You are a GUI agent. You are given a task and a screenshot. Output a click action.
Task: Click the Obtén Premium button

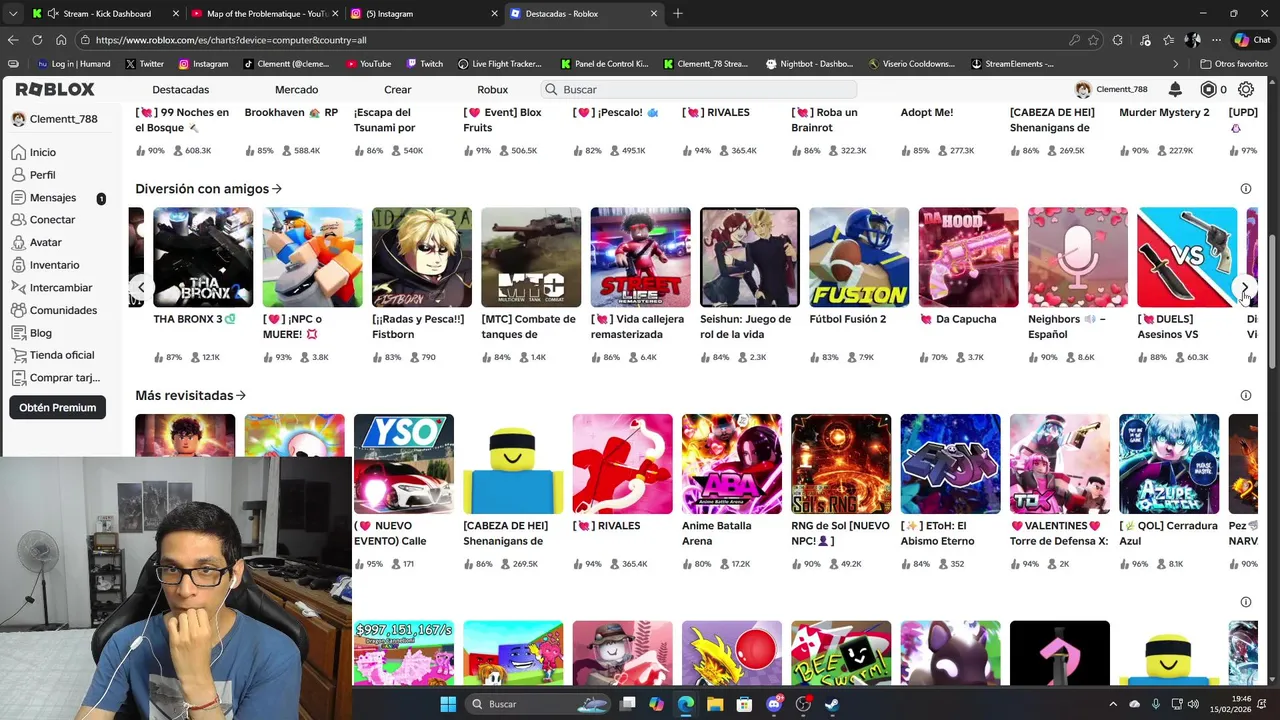(58, 408)
